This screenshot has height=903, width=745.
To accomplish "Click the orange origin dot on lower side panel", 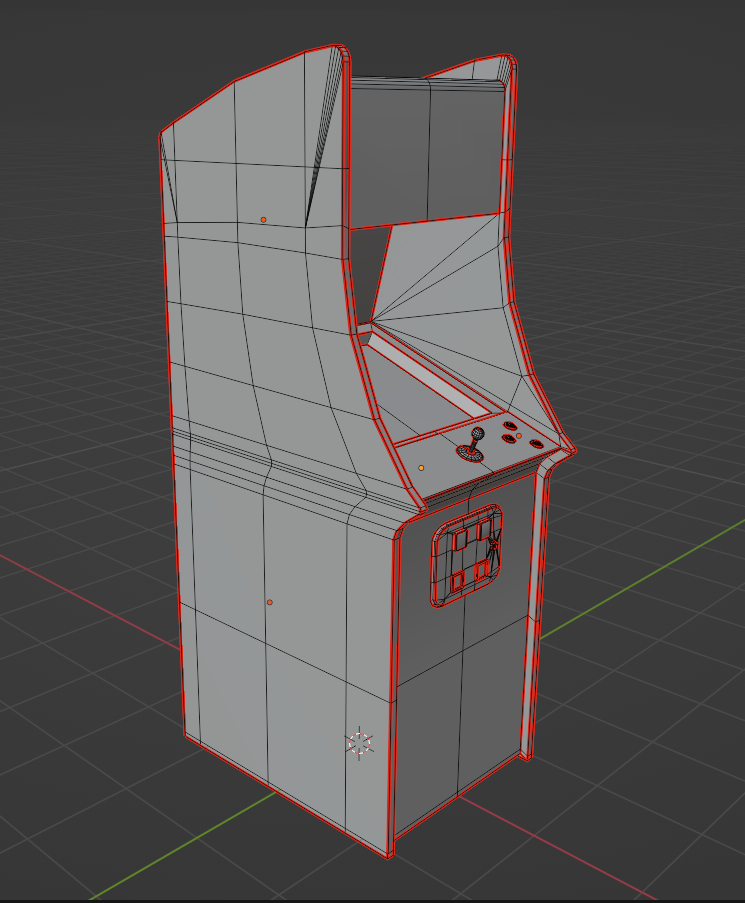I will (269, 602).
